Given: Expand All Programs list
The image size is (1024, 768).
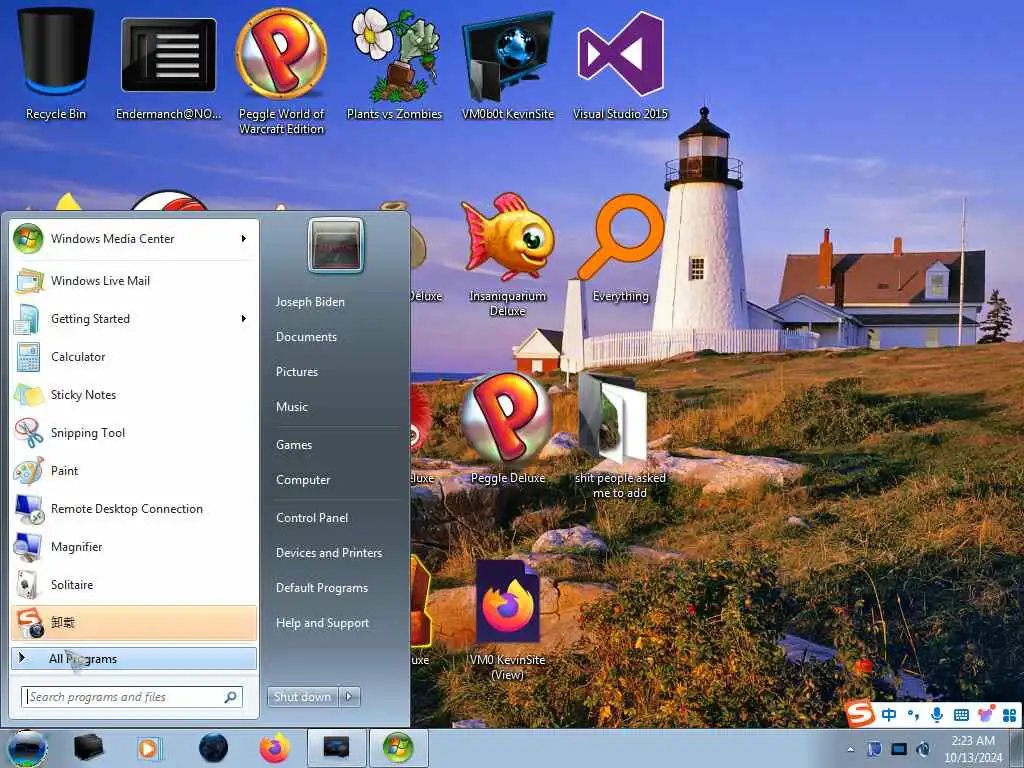Looking at the screenshot, I should (x=134, y=658).
